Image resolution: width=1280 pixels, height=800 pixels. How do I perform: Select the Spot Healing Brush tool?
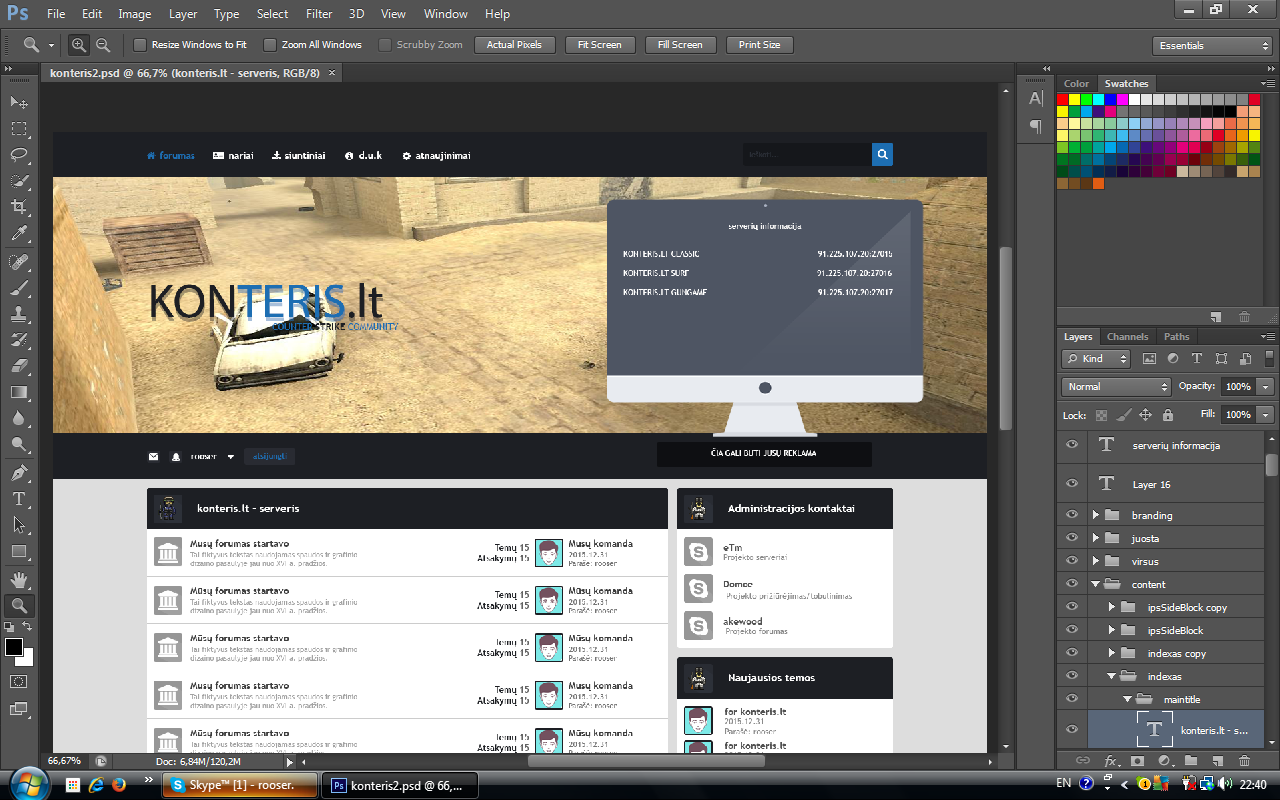pos(18,261)
